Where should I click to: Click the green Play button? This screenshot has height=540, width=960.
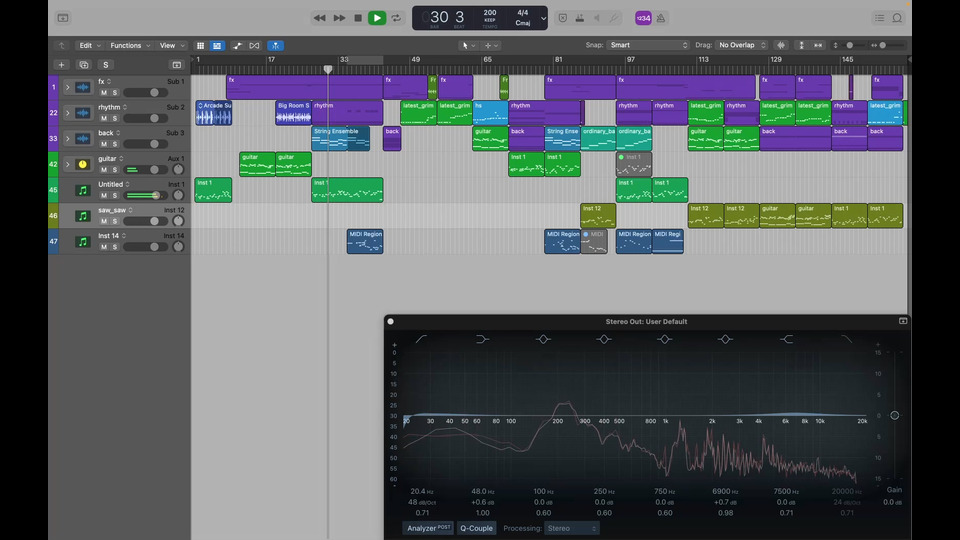(x=377, y=18)
